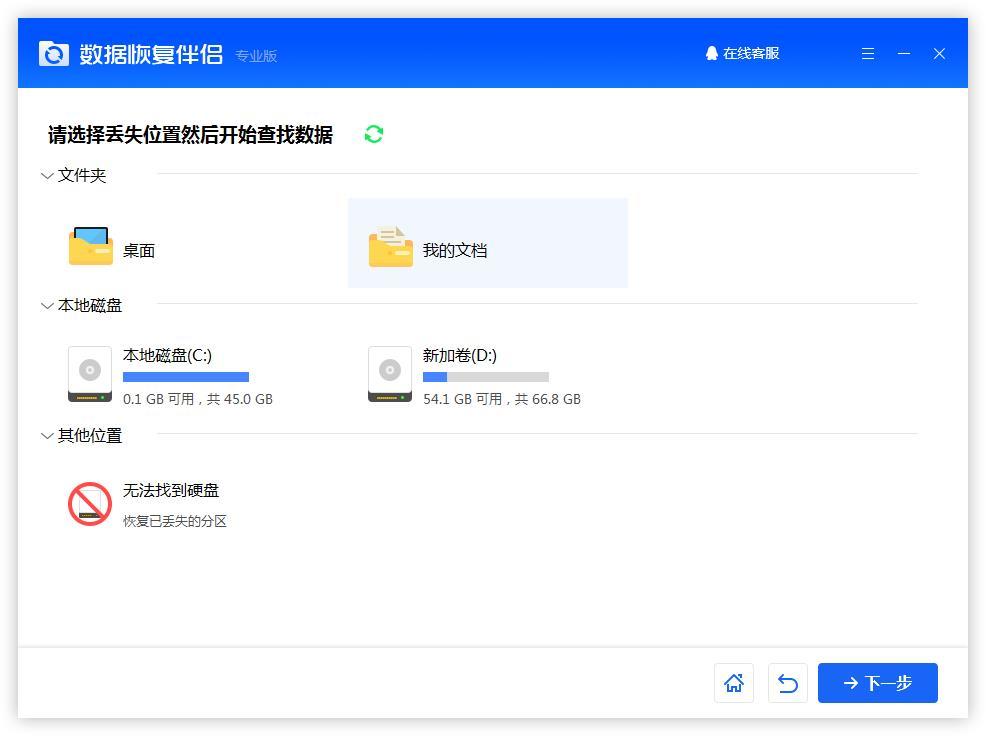Click the app logo in the title bar
This screenshot has height=736, width=986.
click(x=54, y=53)
